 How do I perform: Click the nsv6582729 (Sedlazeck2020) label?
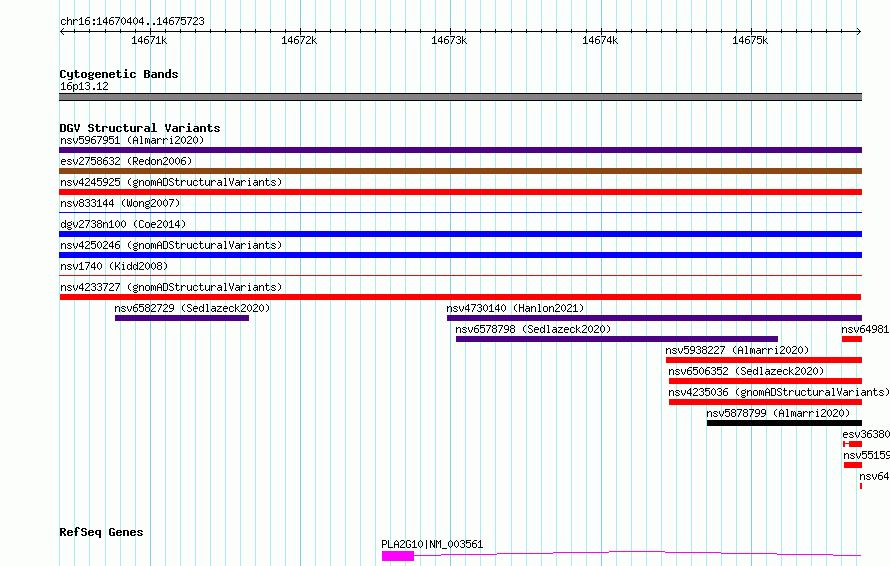192,308
